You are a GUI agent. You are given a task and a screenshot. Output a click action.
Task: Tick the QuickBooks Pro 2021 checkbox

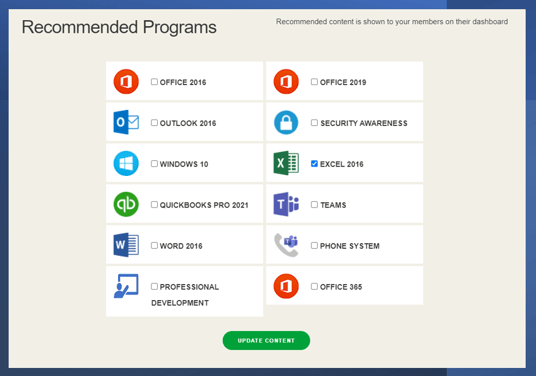coord(155,204)
